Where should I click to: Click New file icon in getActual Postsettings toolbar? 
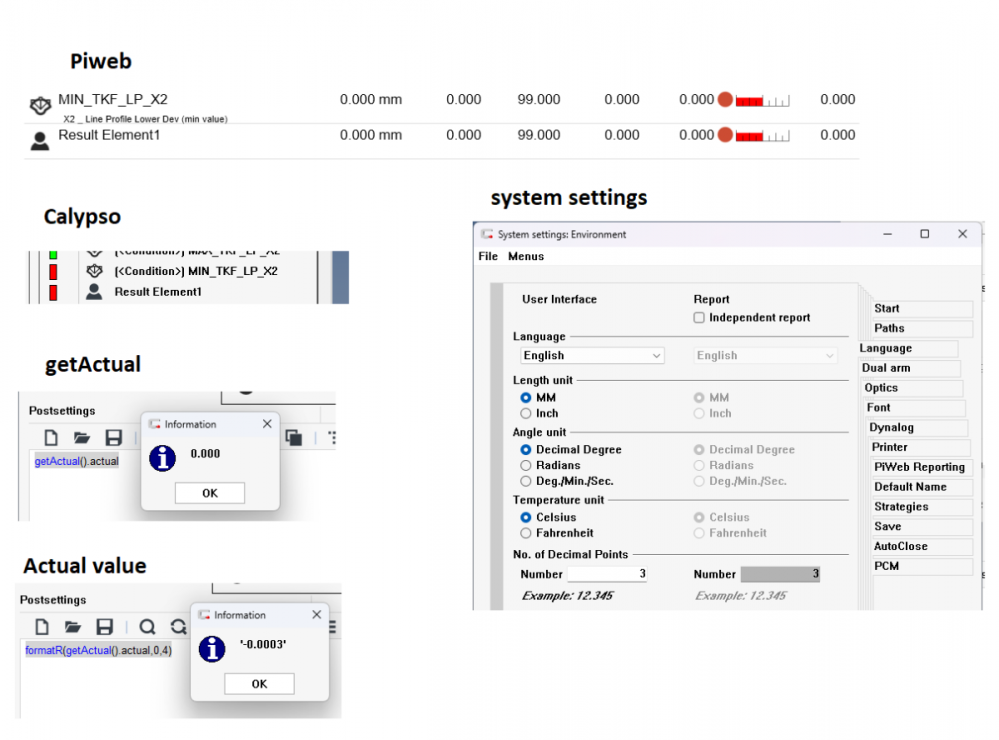(x=50, y=437)
